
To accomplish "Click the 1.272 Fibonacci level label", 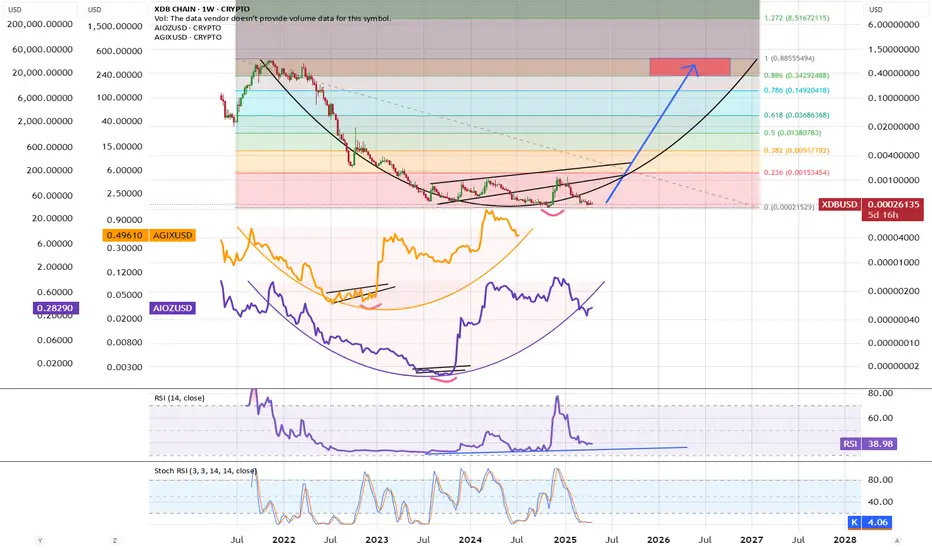I will tap(796, 18).
